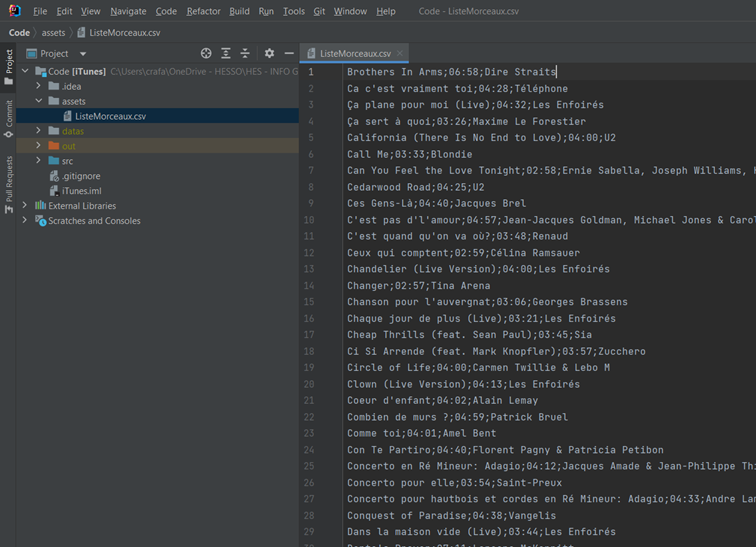The width and height of the screenshot is (756, 547).
Task: Click the src folder icon
Action: [x=54, y=161]
